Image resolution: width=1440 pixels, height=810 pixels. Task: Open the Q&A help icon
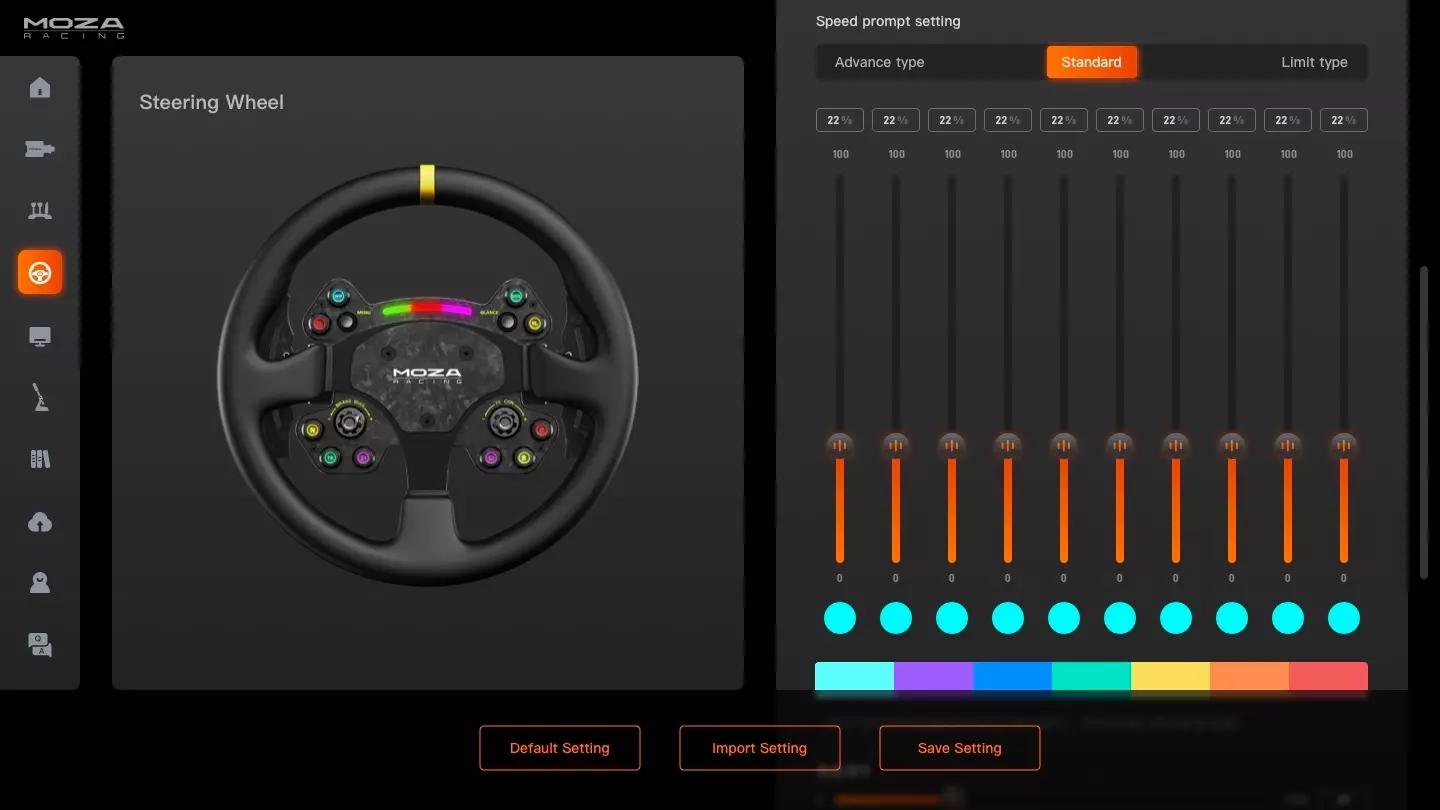[x=40, y=645]
